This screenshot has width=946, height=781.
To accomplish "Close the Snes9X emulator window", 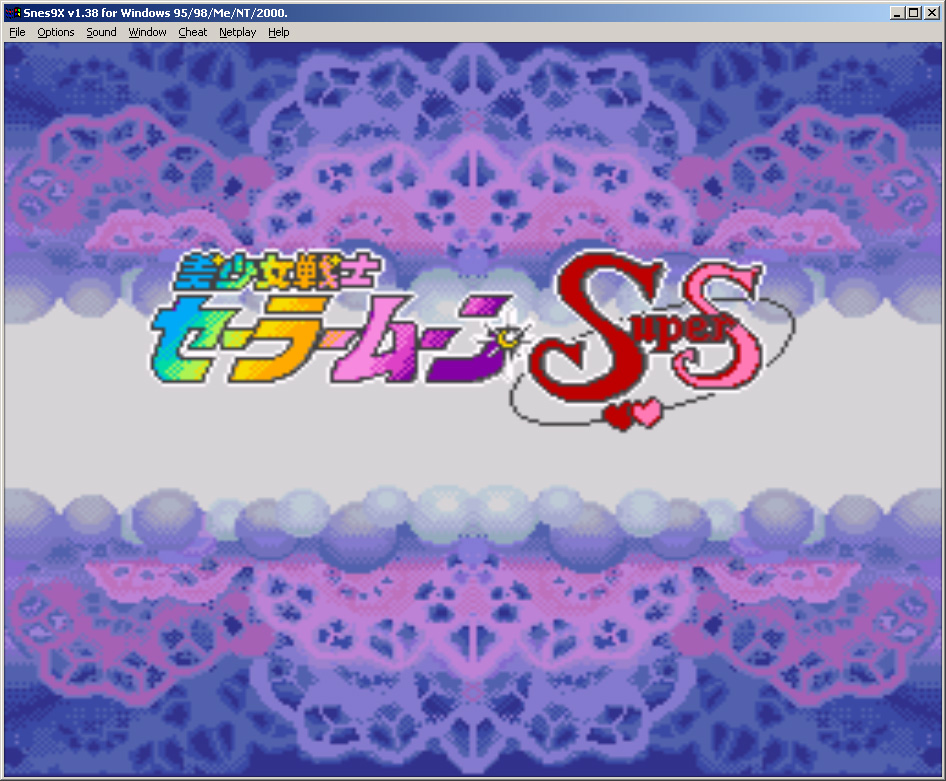I will pos(931,12).
